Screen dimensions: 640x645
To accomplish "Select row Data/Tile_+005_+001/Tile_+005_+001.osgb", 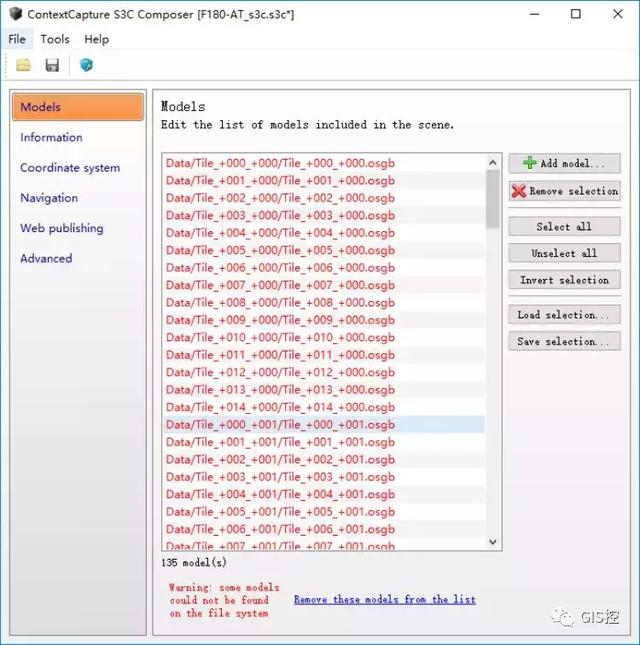I will pyautogui.click(x=324, y=512).
